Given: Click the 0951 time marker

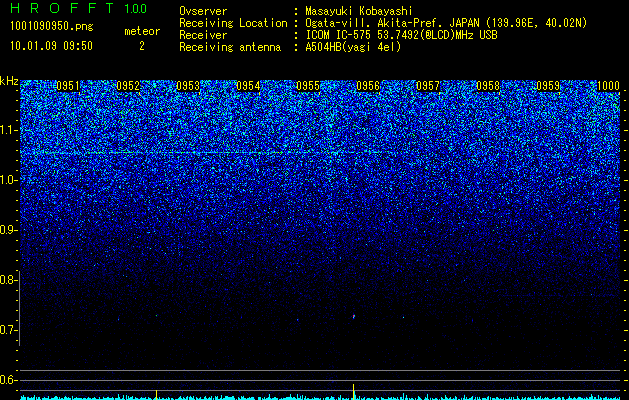Looking at the screenshot, I should tap(68, 86).
